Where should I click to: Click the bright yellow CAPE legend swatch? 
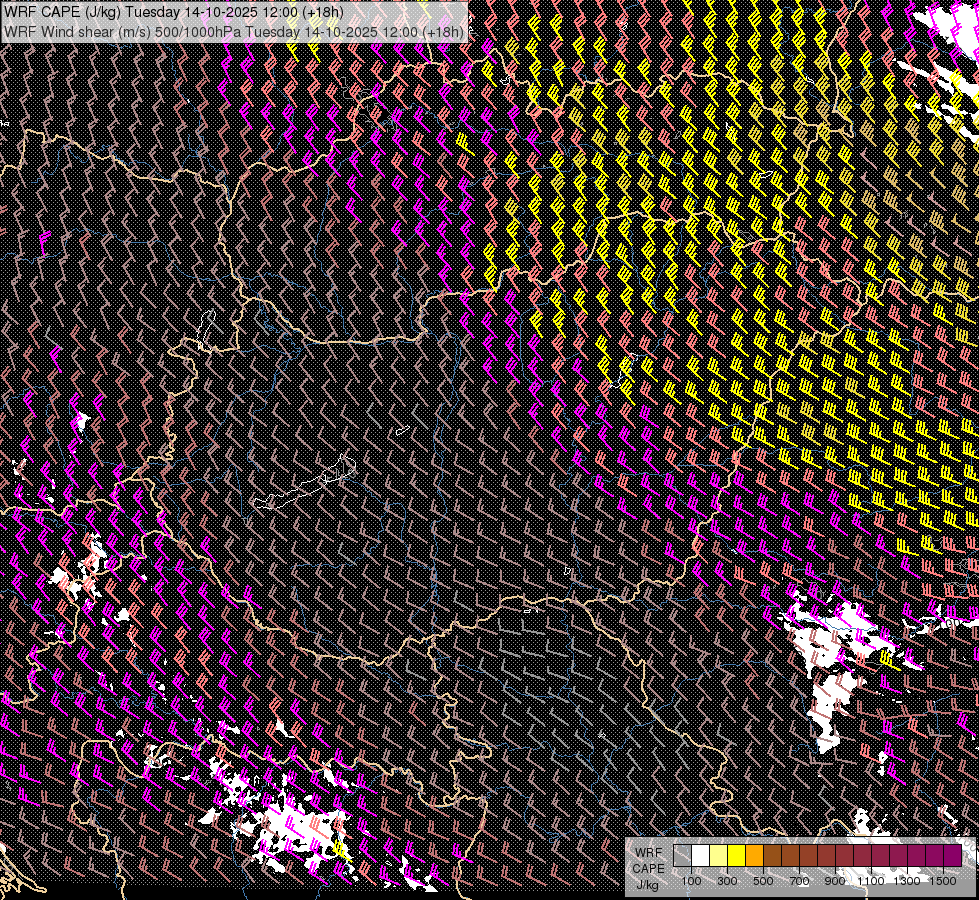click(736, 856)
